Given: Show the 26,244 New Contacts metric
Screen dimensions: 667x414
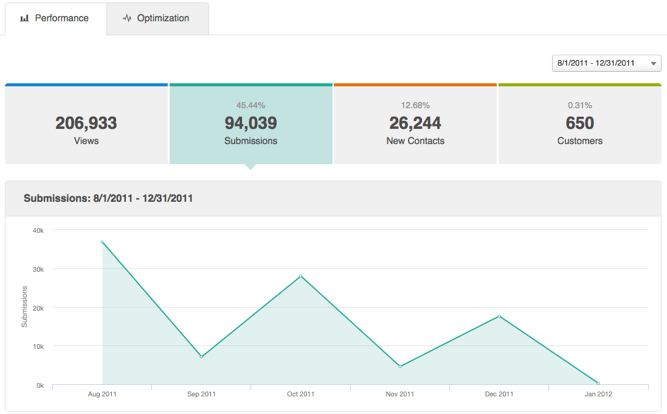Looking at the screenshot, I should [x=415, y=125].
